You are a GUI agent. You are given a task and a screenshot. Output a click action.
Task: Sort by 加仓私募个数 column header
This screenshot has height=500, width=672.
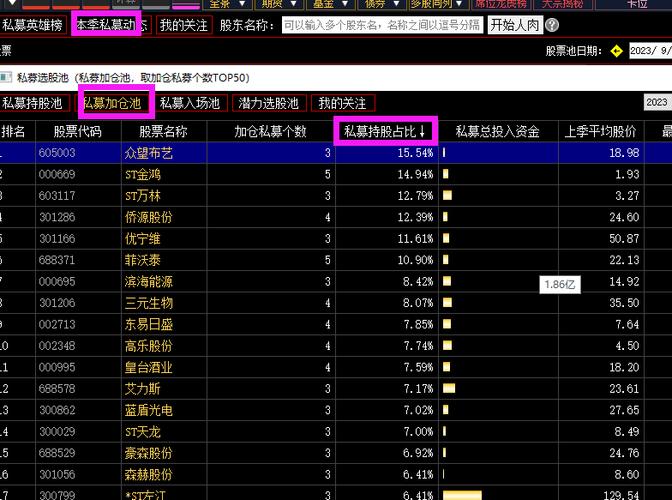tap(271, 131)
